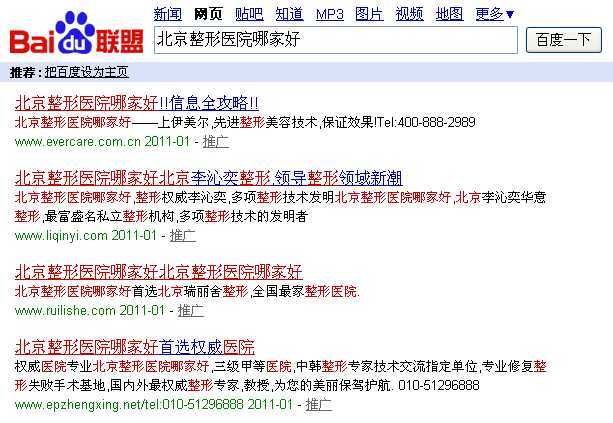This screenshot has width=613, height=423.
Task: Open the 新闻 tab
Action: [168, 14]
